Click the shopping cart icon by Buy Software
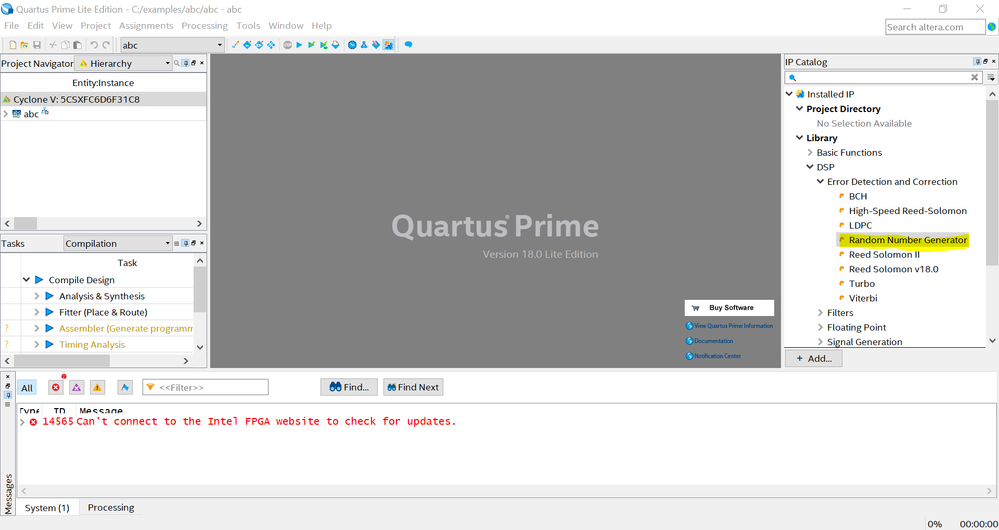 point(695,308)
